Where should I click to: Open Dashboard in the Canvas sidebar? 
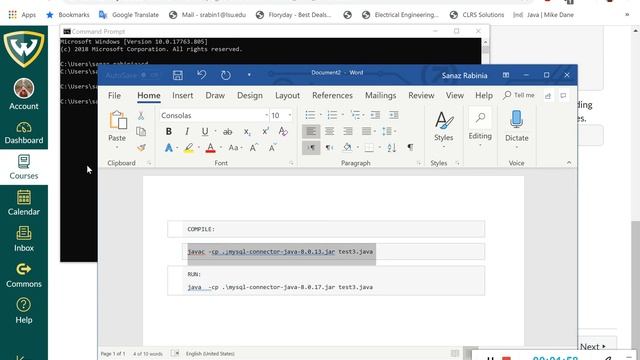24,132
